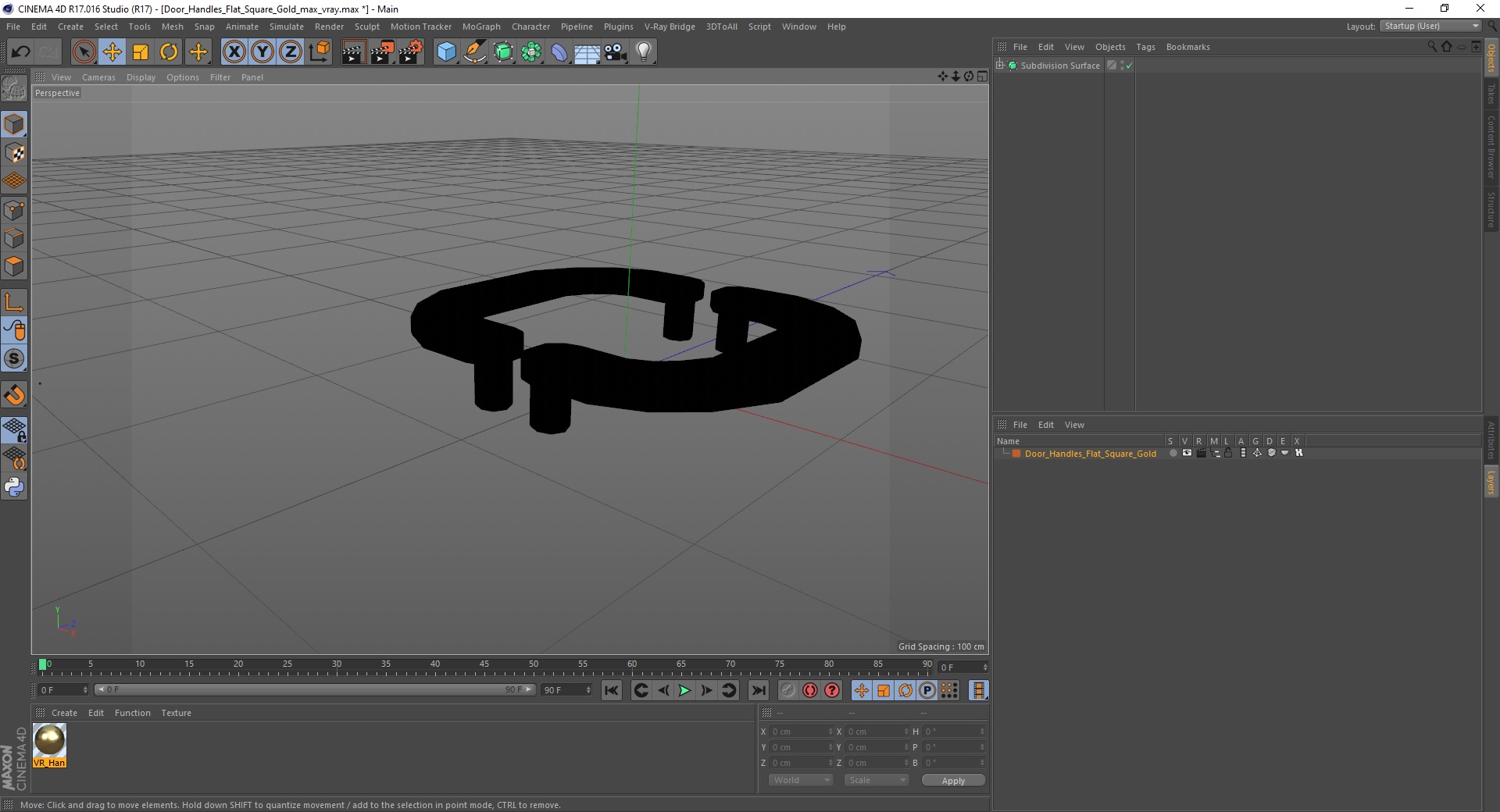Toggle editor visibility for Door_Handles layer
Viewport: 1500px width, 812px height.
click(1187, 453)
